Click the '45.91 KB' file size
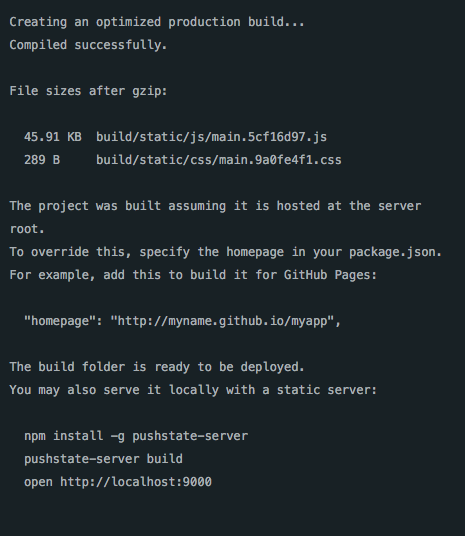 tap(53, 137)
